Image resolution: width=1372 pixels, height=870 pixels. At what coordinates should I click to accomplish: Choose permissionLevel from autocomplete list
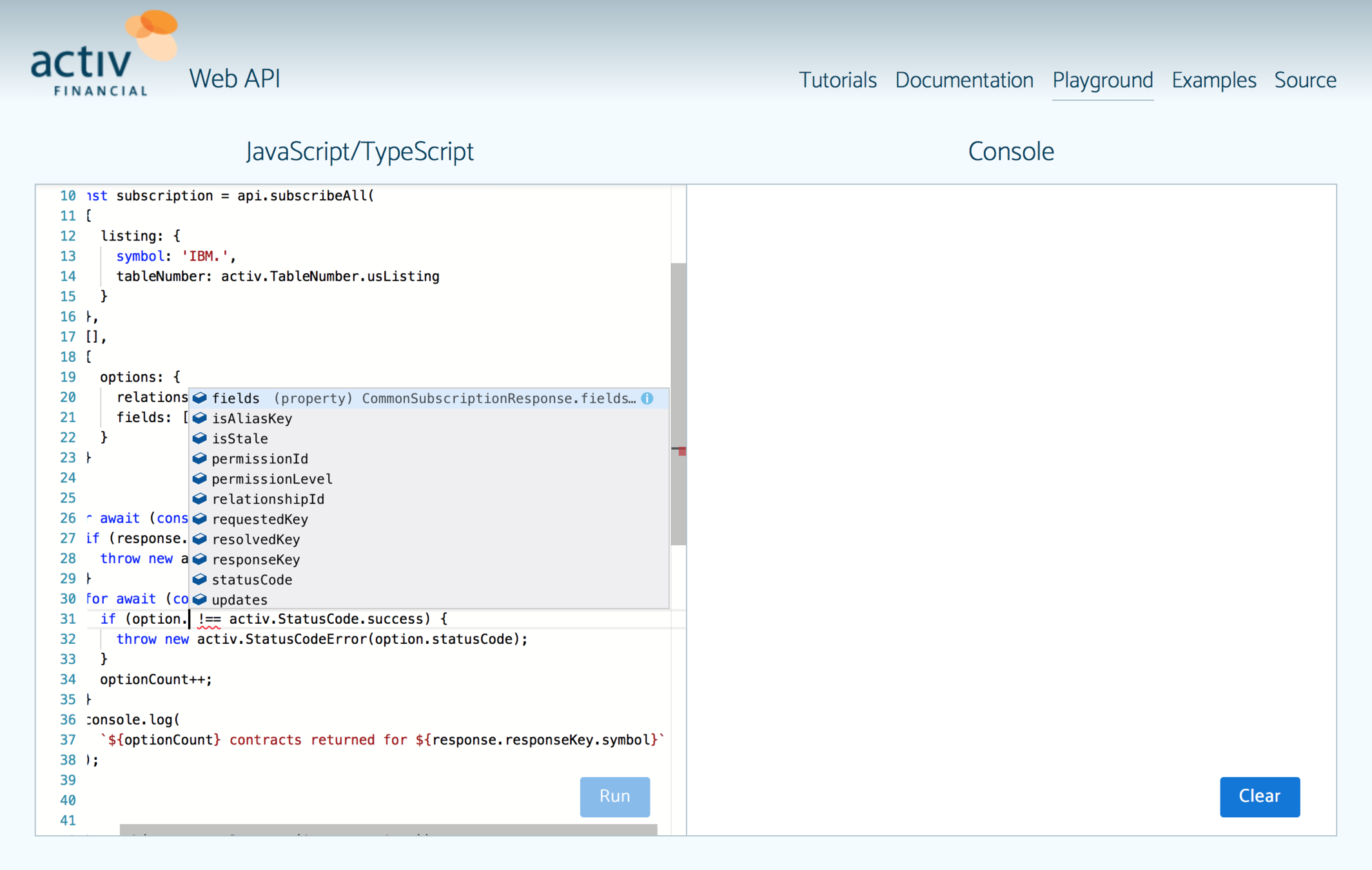tap(272, 479)
